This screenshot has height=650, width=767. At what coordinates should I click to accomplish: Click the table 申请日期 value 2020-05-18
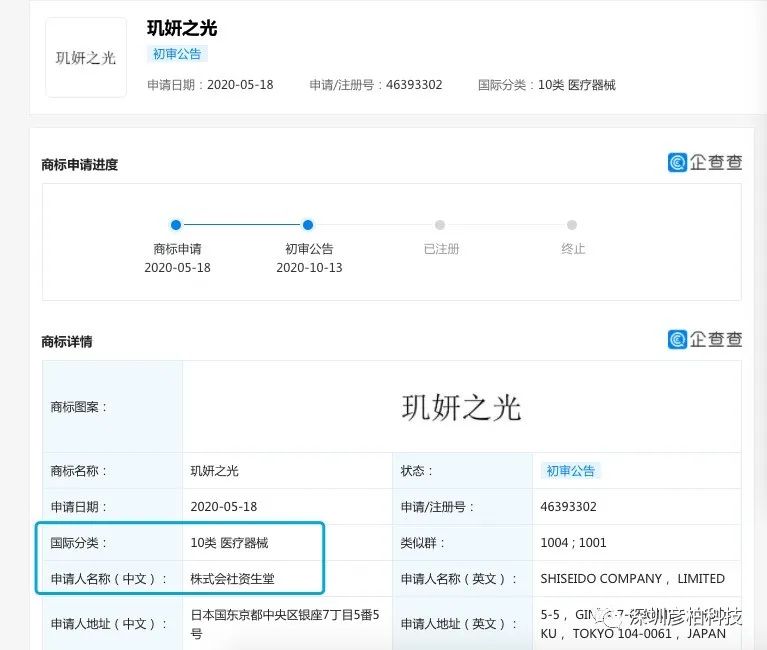point(224,507)
